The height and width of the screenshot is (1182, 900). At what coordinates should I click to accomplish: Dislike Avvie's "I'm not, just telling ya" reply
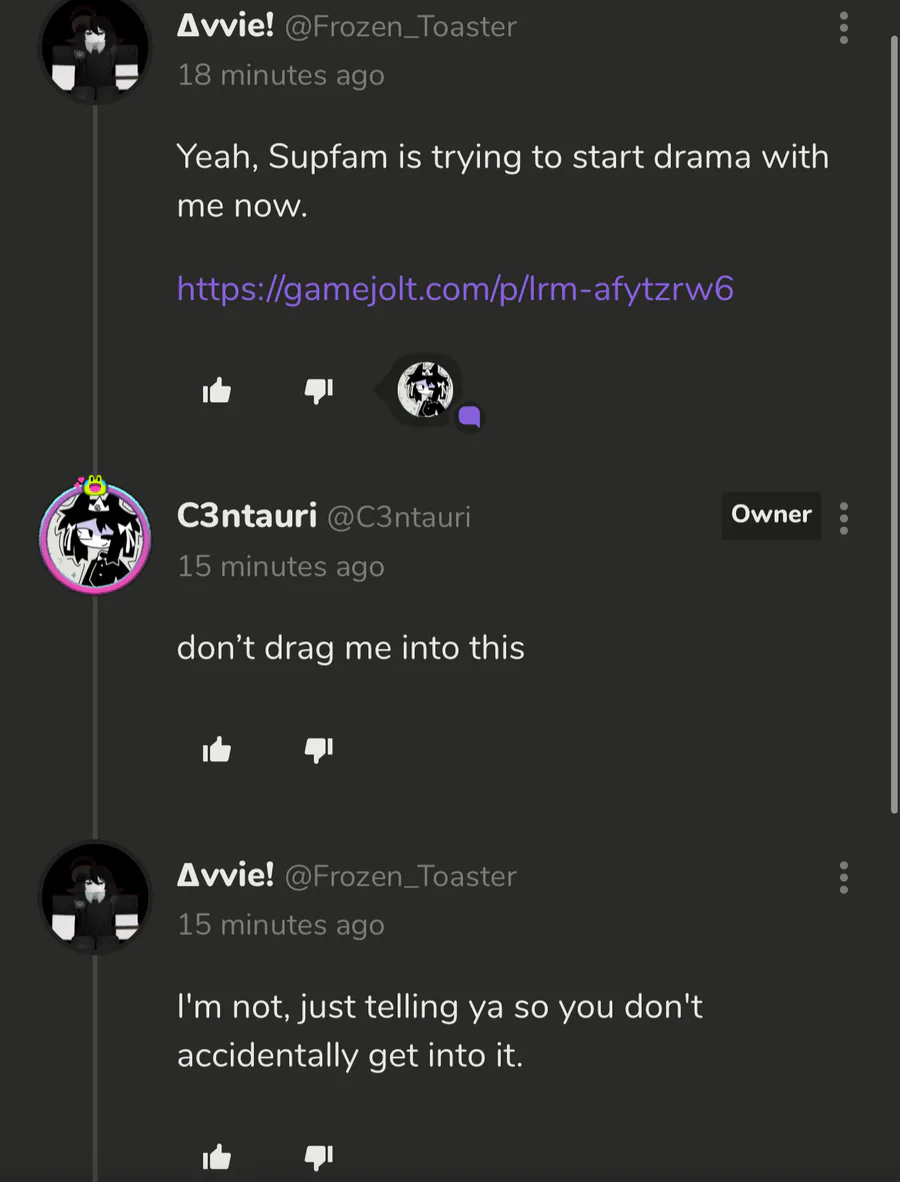tap(319, 1158)
